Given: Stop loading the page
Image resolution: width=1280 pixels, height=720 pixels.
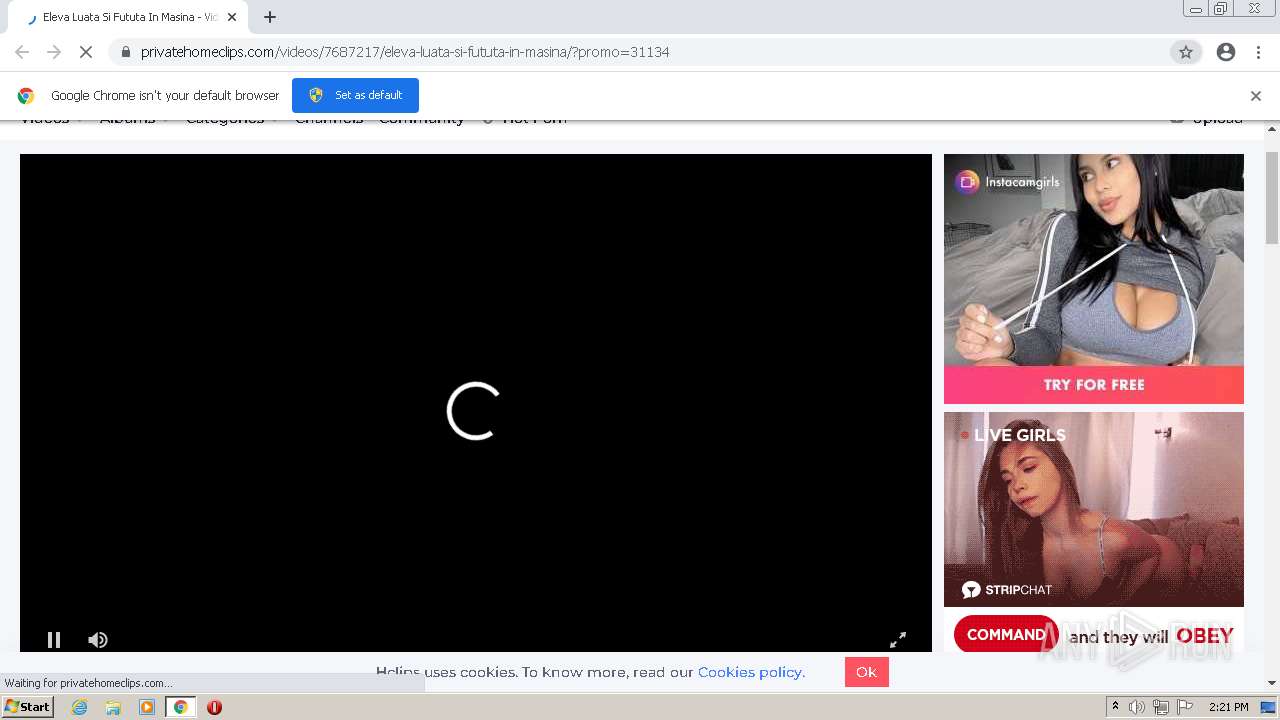Looking at the screenshot, I should (86, 52).
